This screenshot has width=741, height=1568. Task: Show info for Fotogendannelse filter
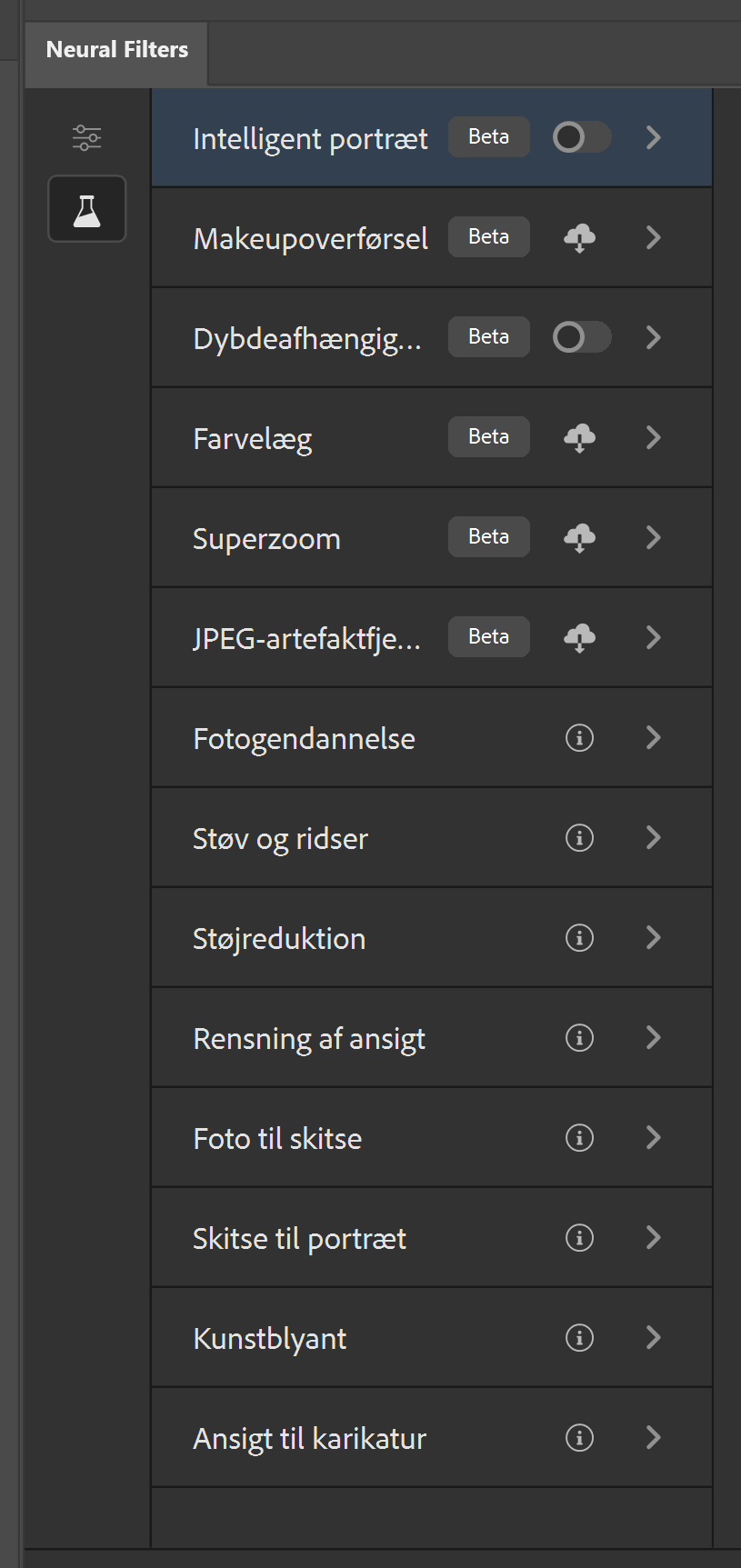coord(579,738)
